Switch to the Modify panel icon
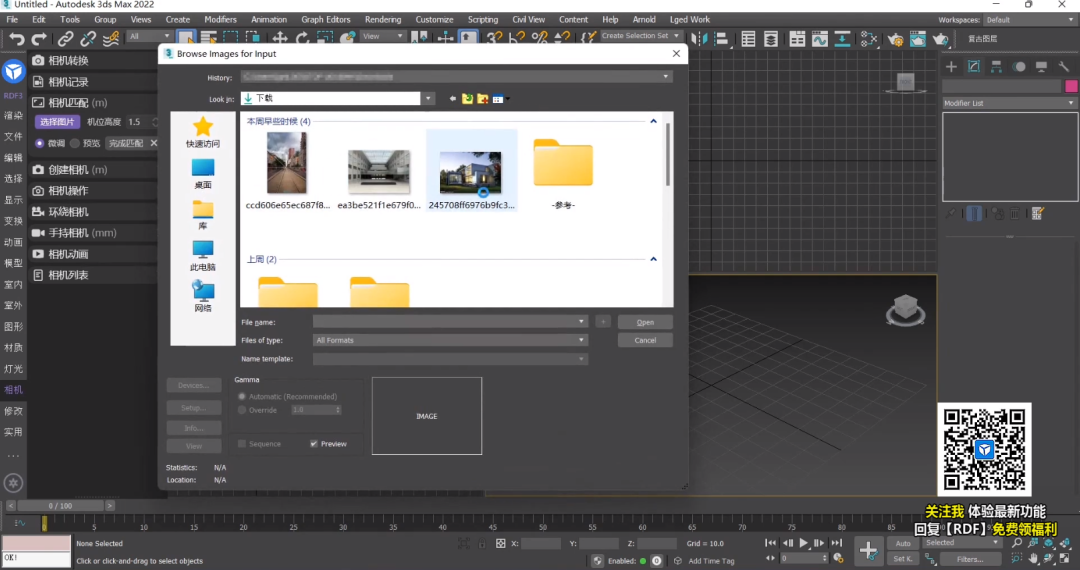1080x570 pixels. point(974,67)
